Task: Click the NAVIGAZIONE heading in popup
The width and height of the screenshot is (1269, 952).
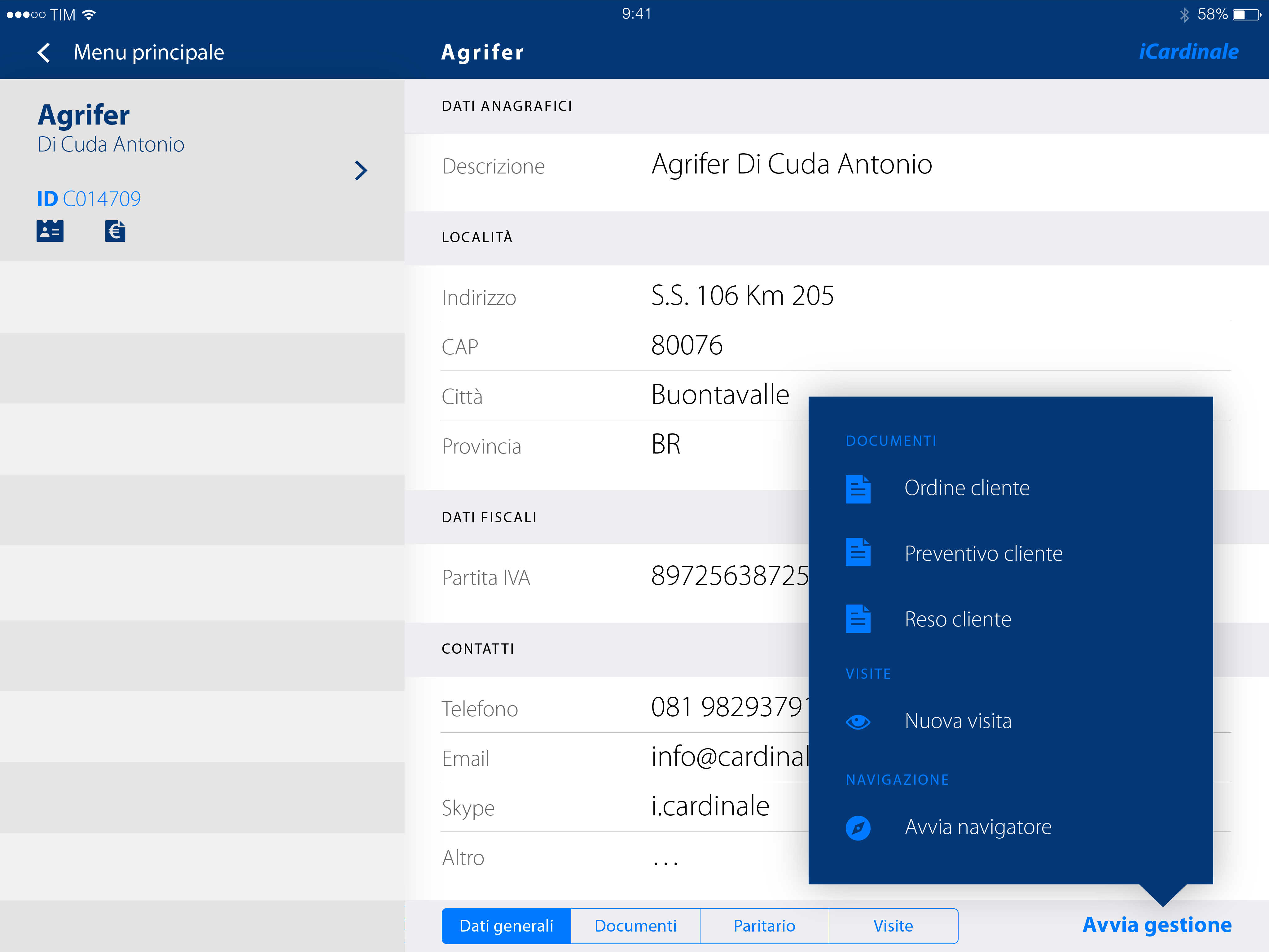Action: coord(897,780)
